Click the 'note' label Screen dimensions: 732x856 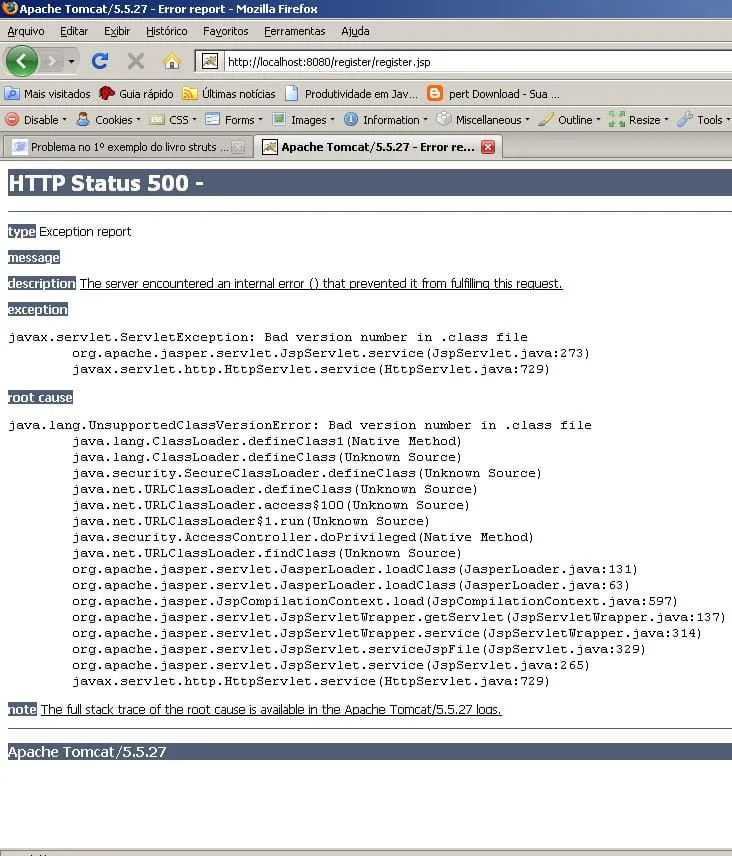click(x=22, y=709)
